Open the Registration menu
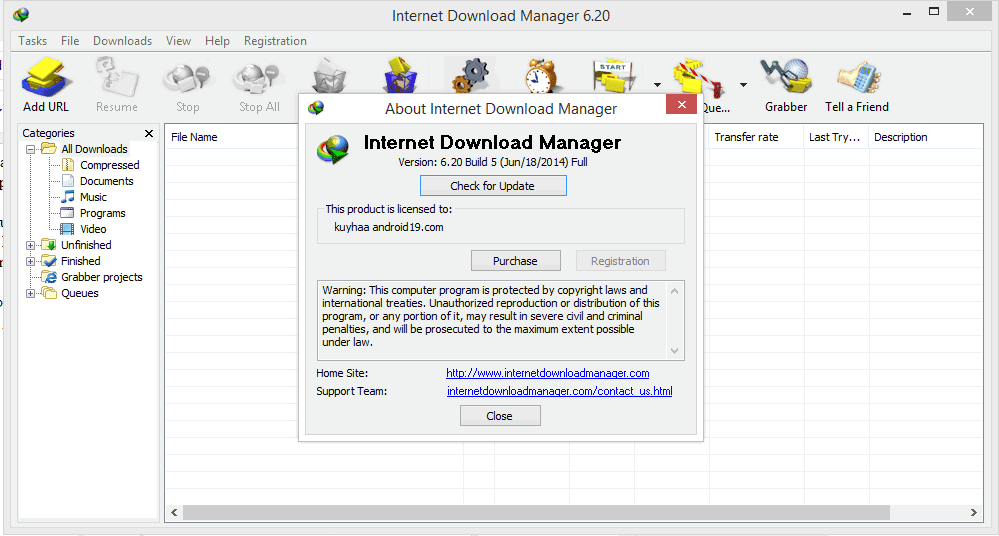Viewport: 999px width, 536px height. pyautogui.click(x=275, y=41)
